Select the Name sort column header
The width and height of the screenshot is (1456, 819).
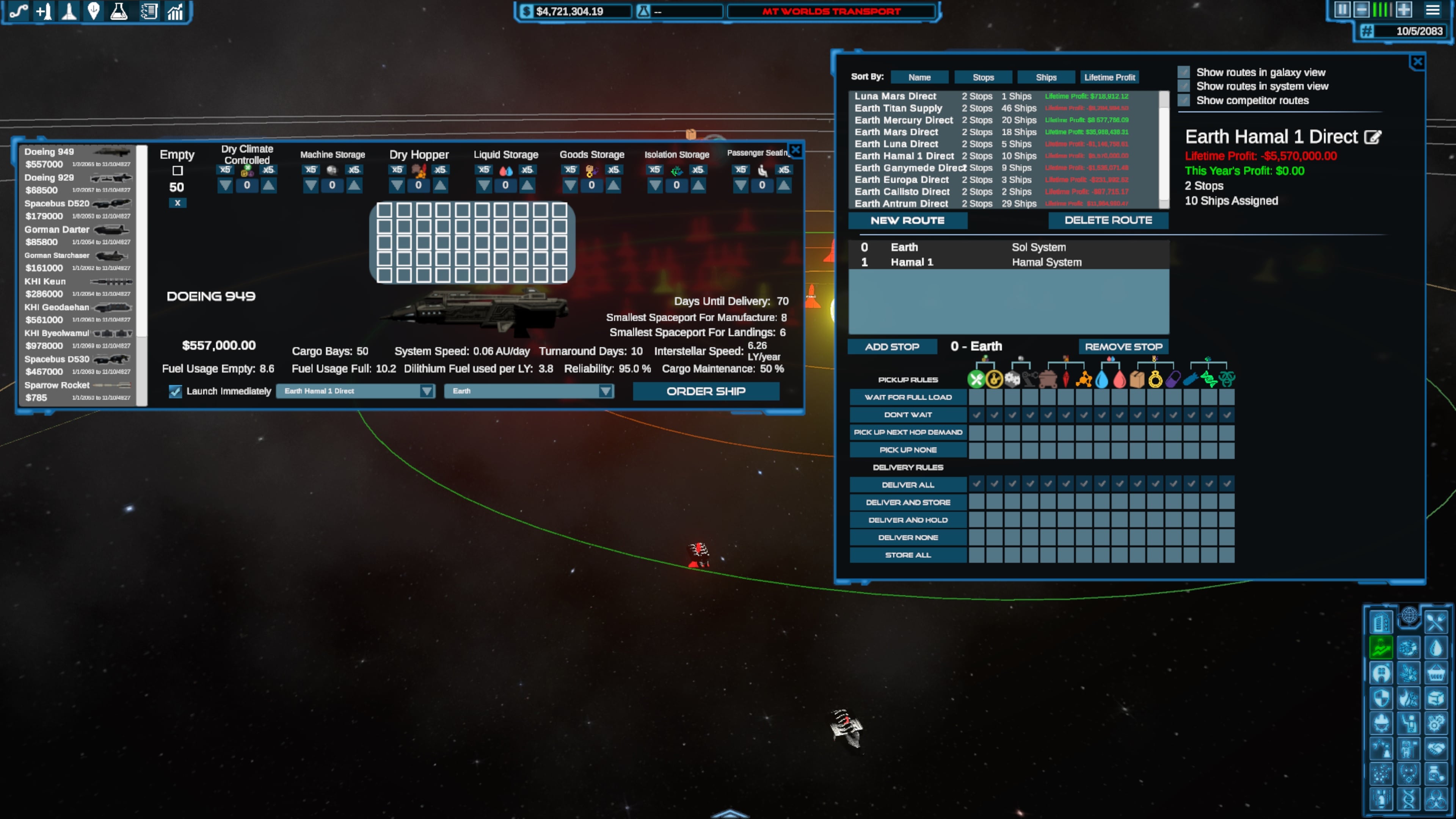pyautogui.click(x=918, y=77)
